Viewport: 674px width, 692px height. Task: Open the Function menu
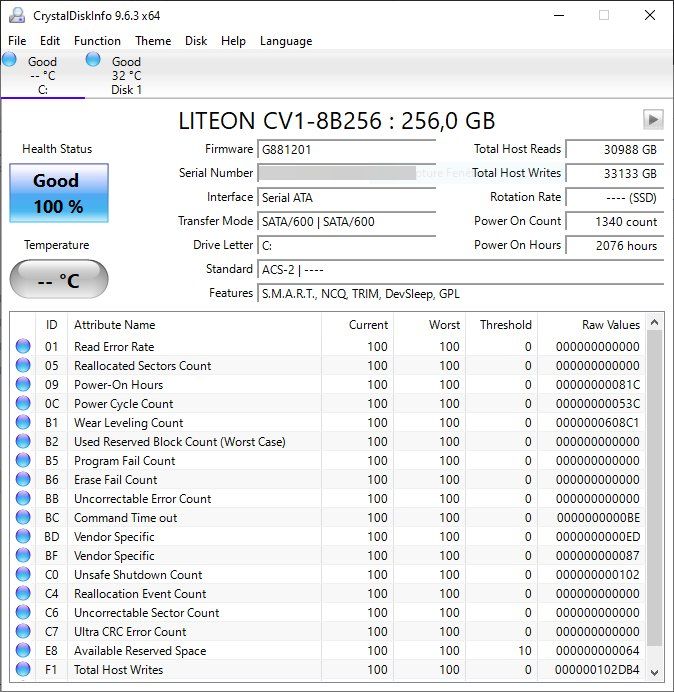click(97, 41)
